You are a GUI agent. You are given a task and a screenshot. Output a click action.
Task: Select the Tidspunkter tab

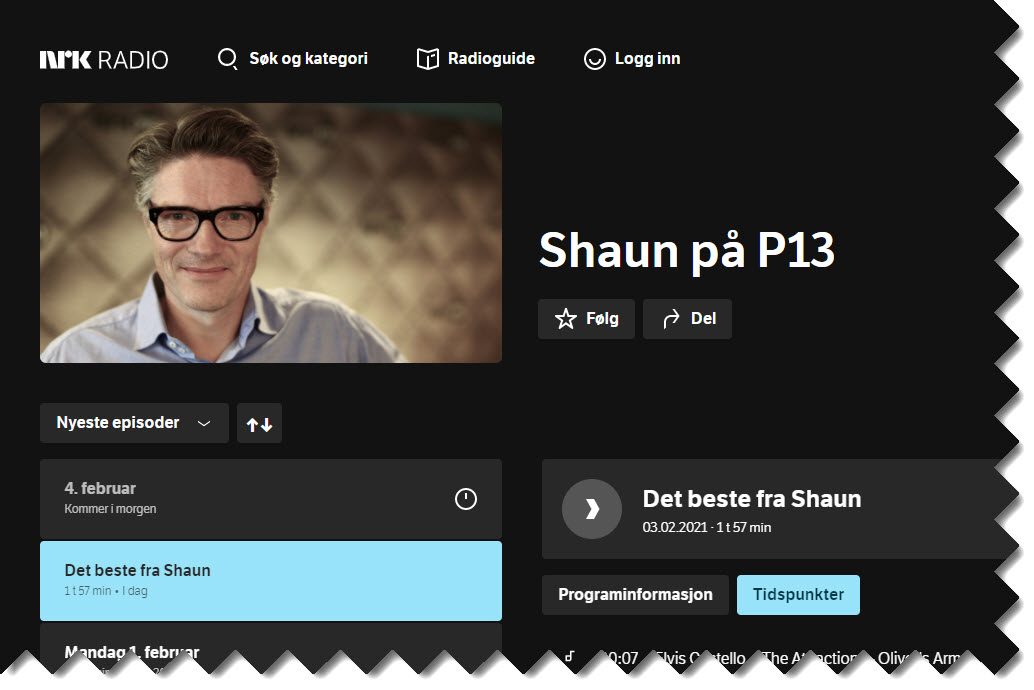tap(798, 594)
